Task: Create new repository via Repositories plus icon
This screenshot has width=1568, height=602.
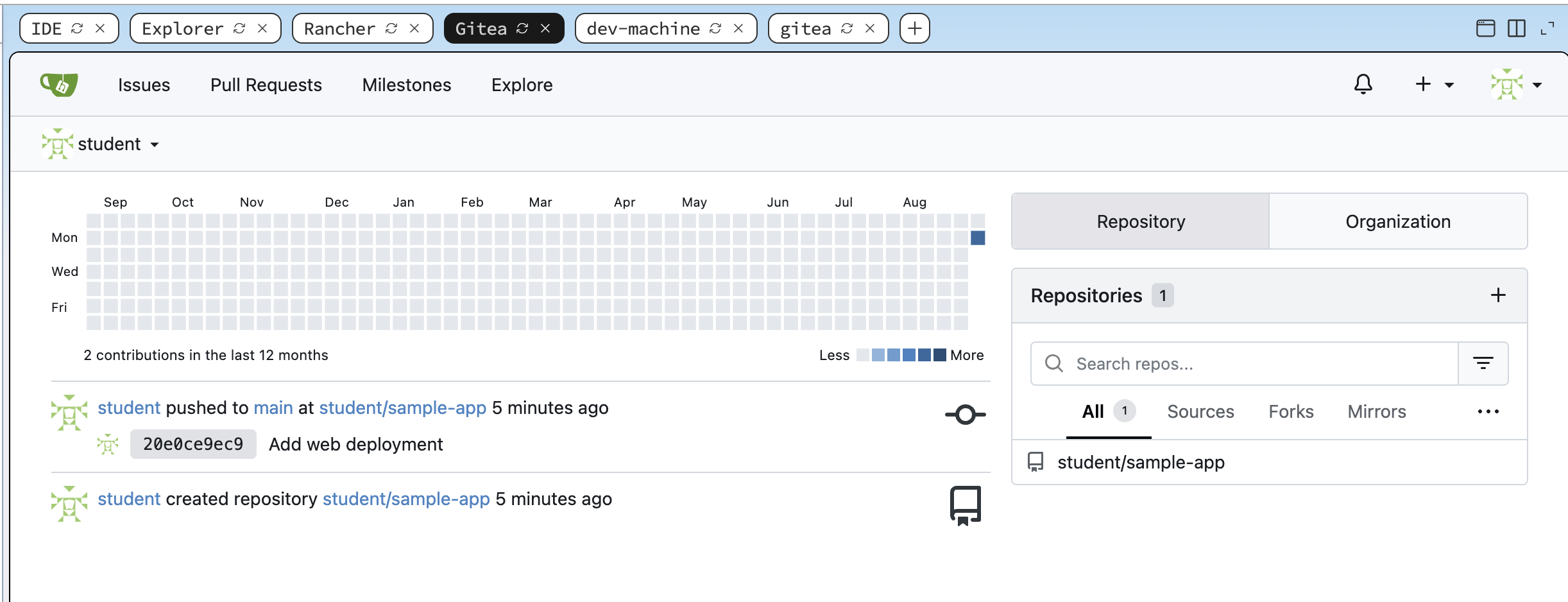Action: coord(1498,295)
